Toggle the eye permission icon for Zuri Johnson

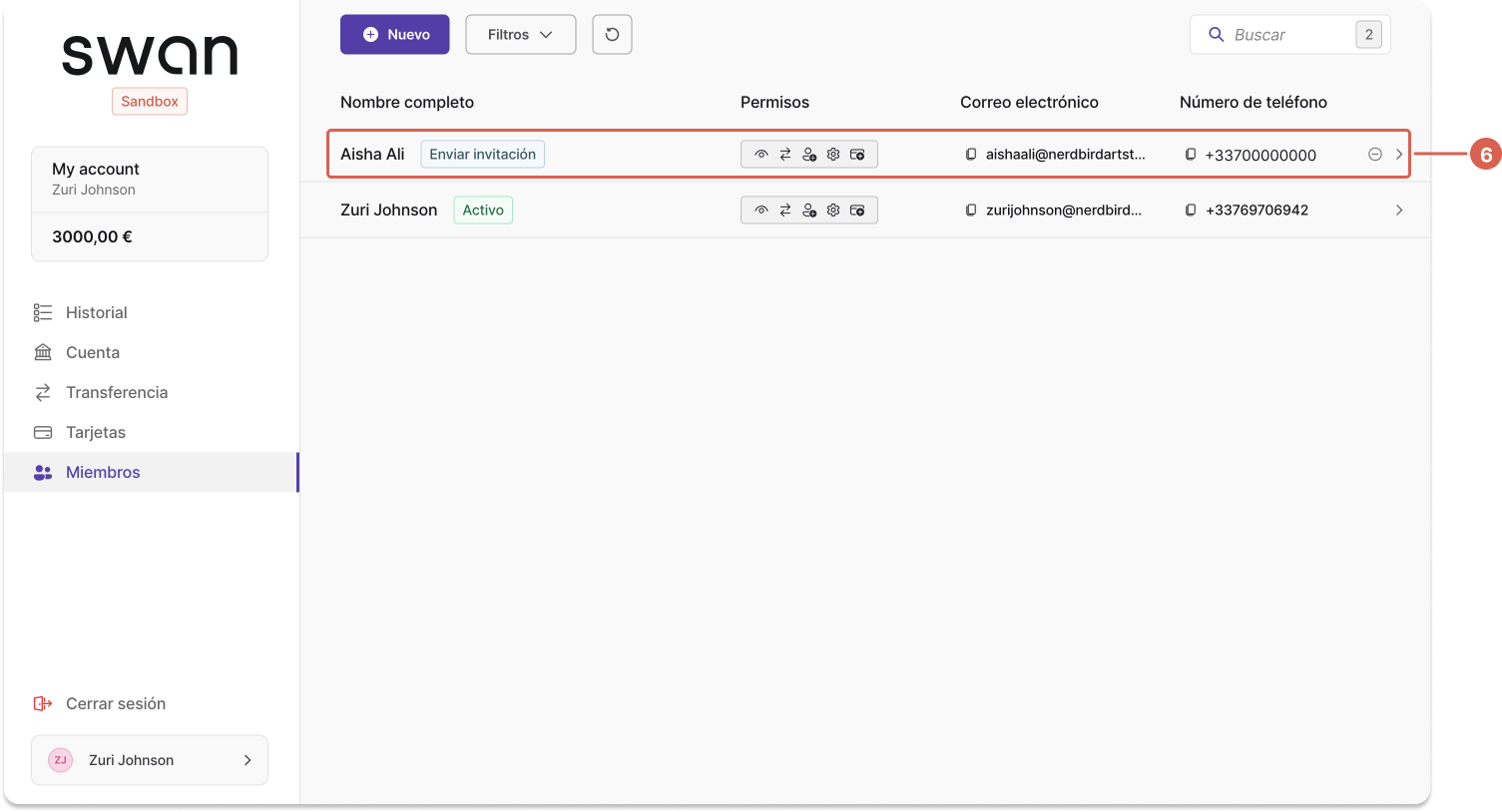pyautogui.click(x=761, y=209)
